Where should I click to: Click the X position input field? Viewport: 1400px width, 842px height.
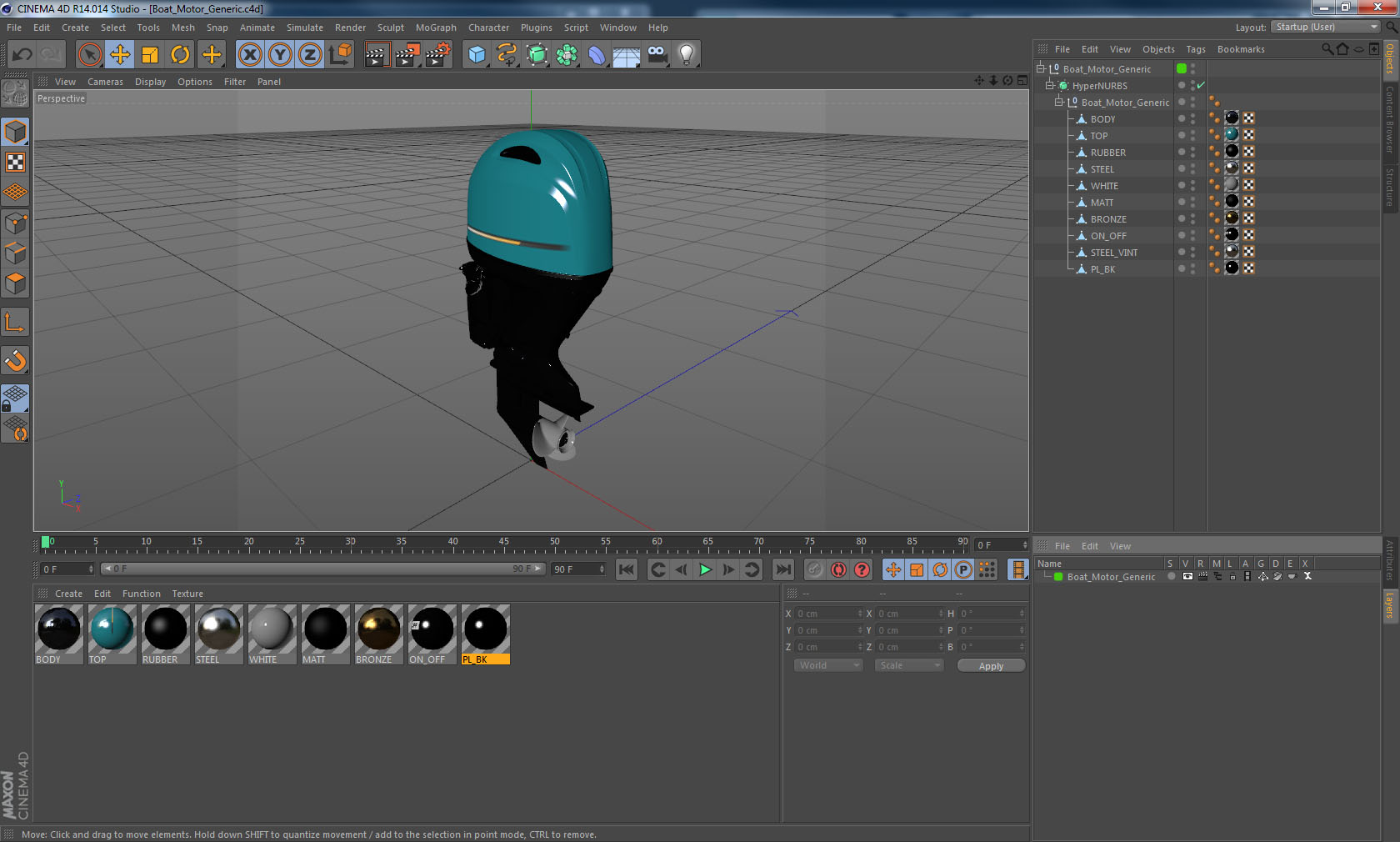829,614
